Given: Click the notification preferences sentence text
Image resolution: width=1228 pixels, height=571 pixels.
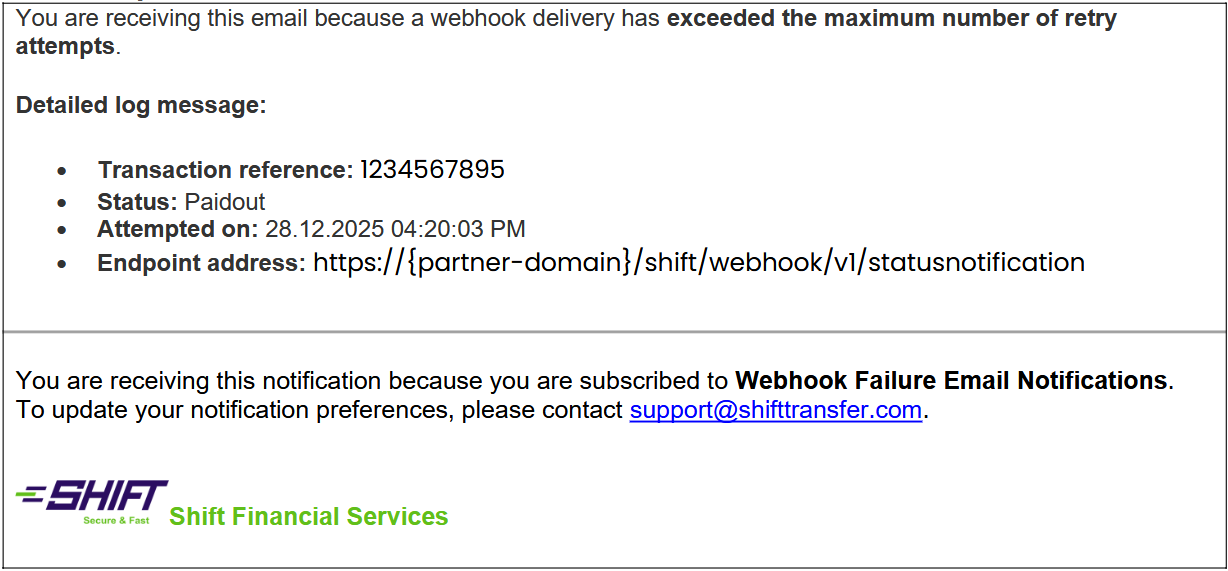Looking at the screenshot, I should (320, 410).
